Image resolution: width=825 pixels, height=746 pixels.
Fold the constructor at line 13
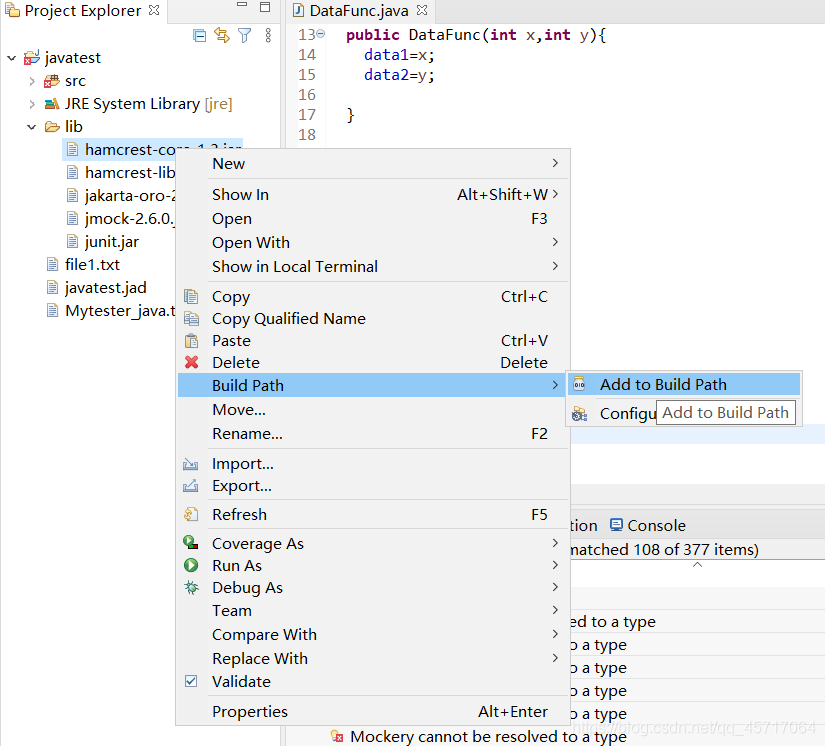tap(320, 34)
